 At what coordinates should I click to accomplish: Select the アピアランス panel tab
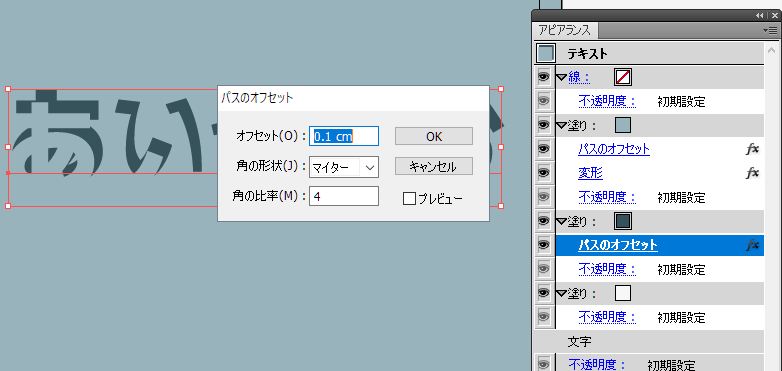(x=565, y=30)
